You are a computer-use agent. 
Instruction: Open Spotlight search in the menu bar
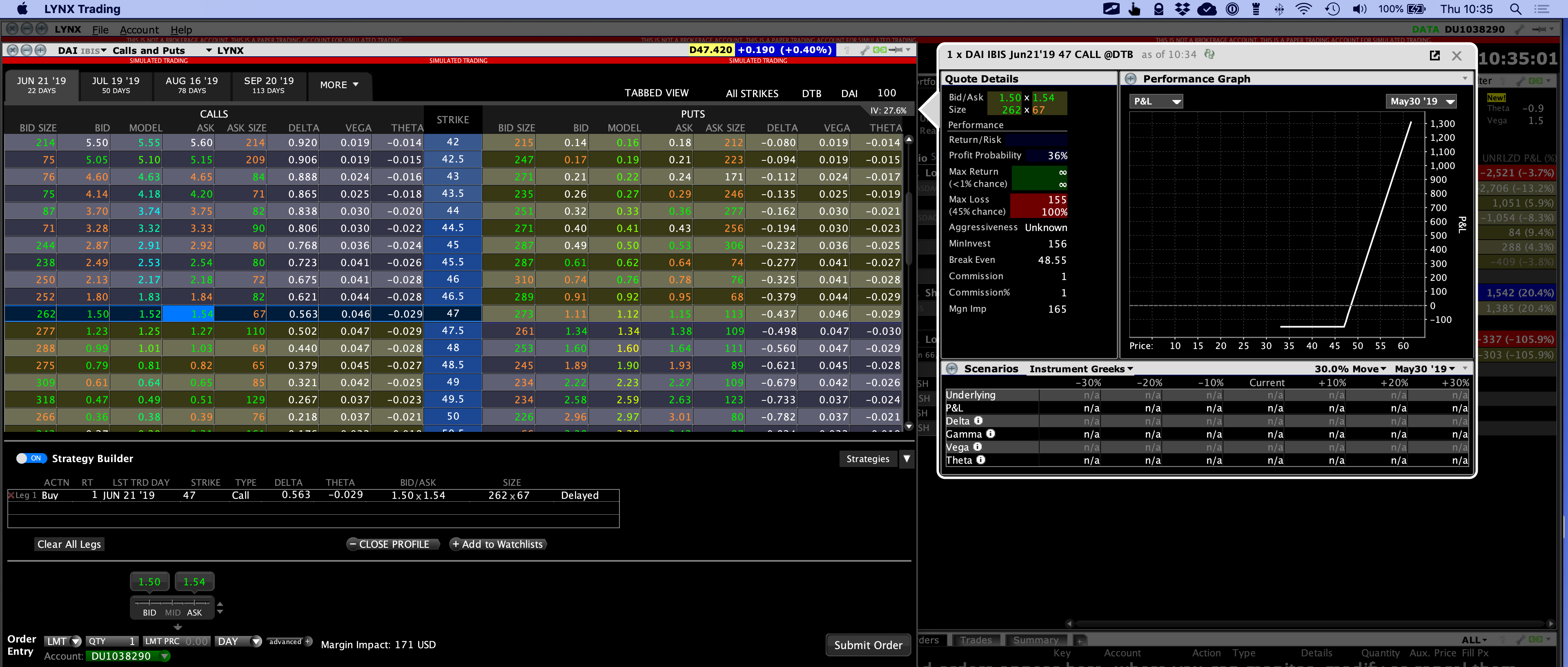tap(1516, 9)
